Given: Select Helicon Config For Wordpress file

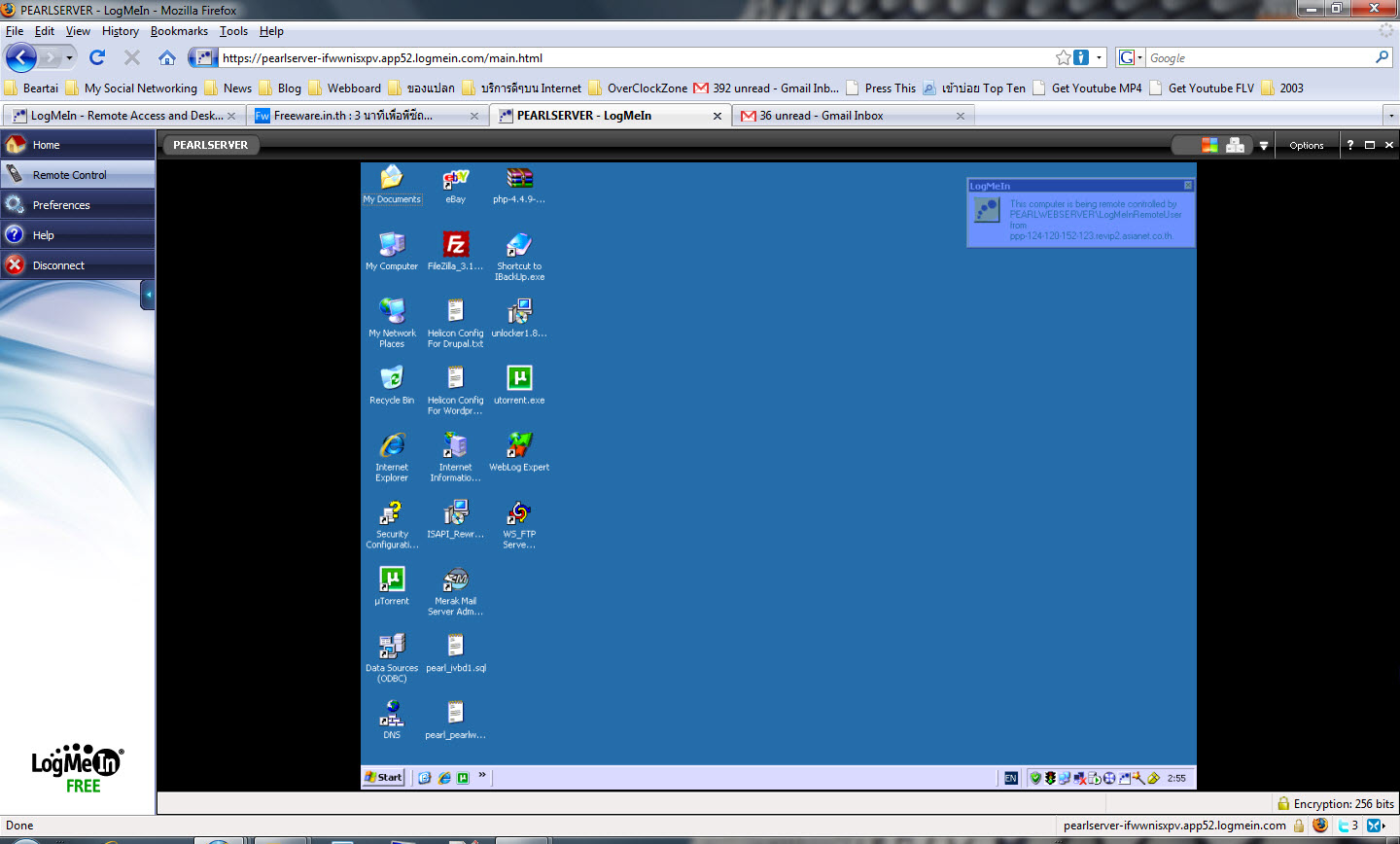Looking at the screenshot, I should coord(455,390).
